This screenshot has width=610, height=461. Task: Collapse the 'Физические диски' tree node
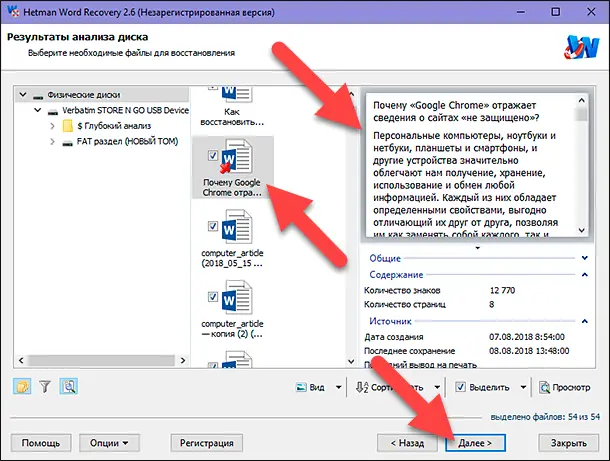pos(23,95)
